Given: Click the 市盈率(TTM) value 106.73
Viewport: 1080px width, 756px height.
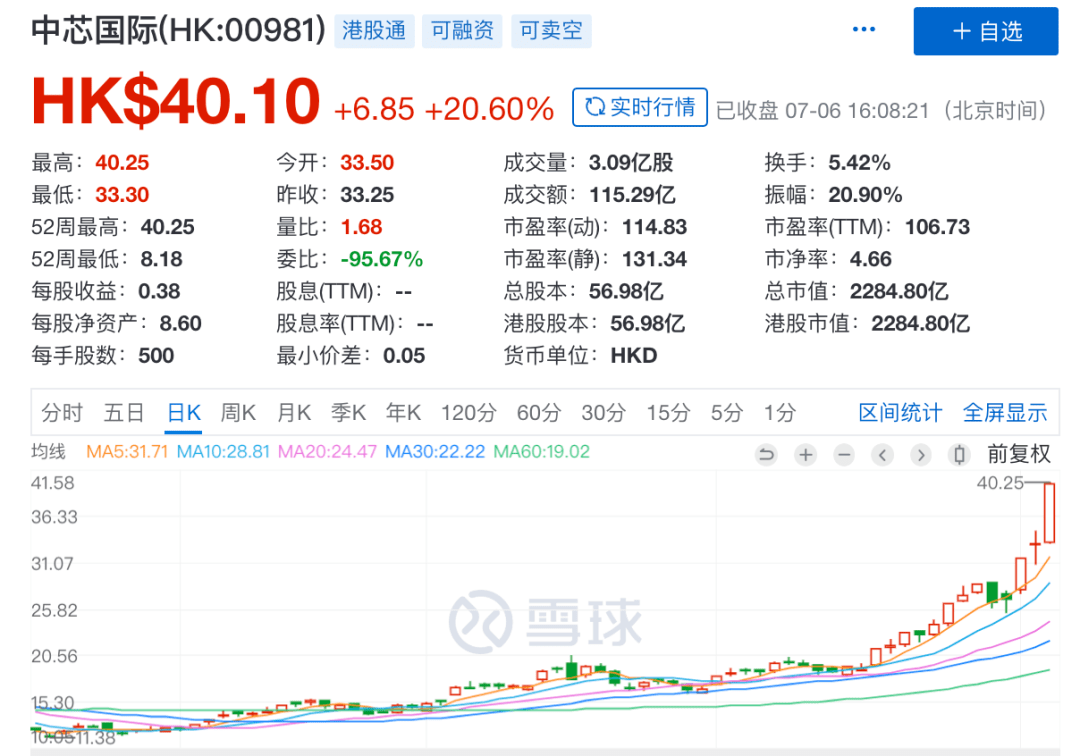Looking at the screenshot, I should click(x=937, y=227).
